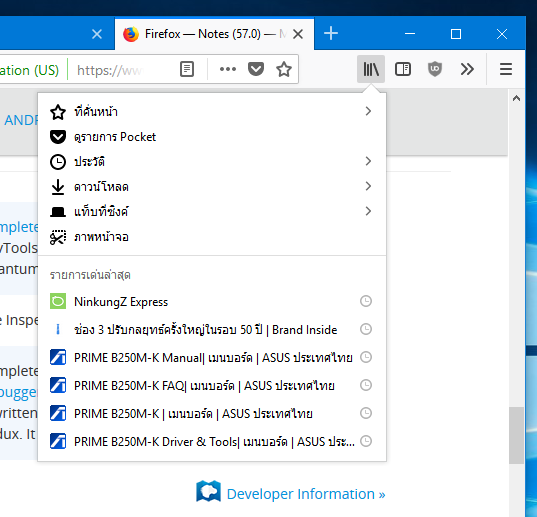Select the Firefox — Notes (57.0) tab
537x517 pixels.
(x=214, y=34)
